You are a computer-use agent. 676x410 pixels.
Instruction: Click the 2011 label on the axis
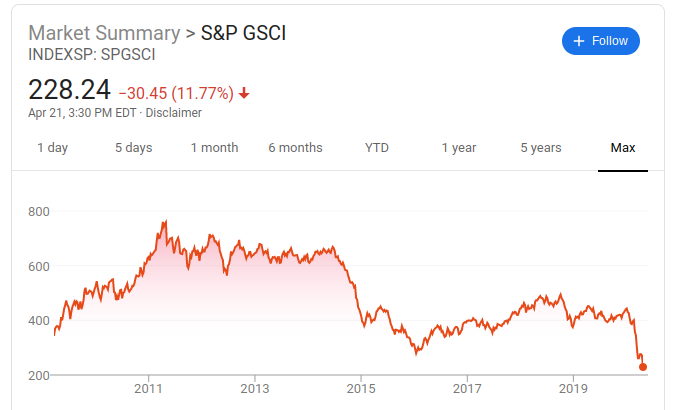pyautogui.click(x=149, y=388)
